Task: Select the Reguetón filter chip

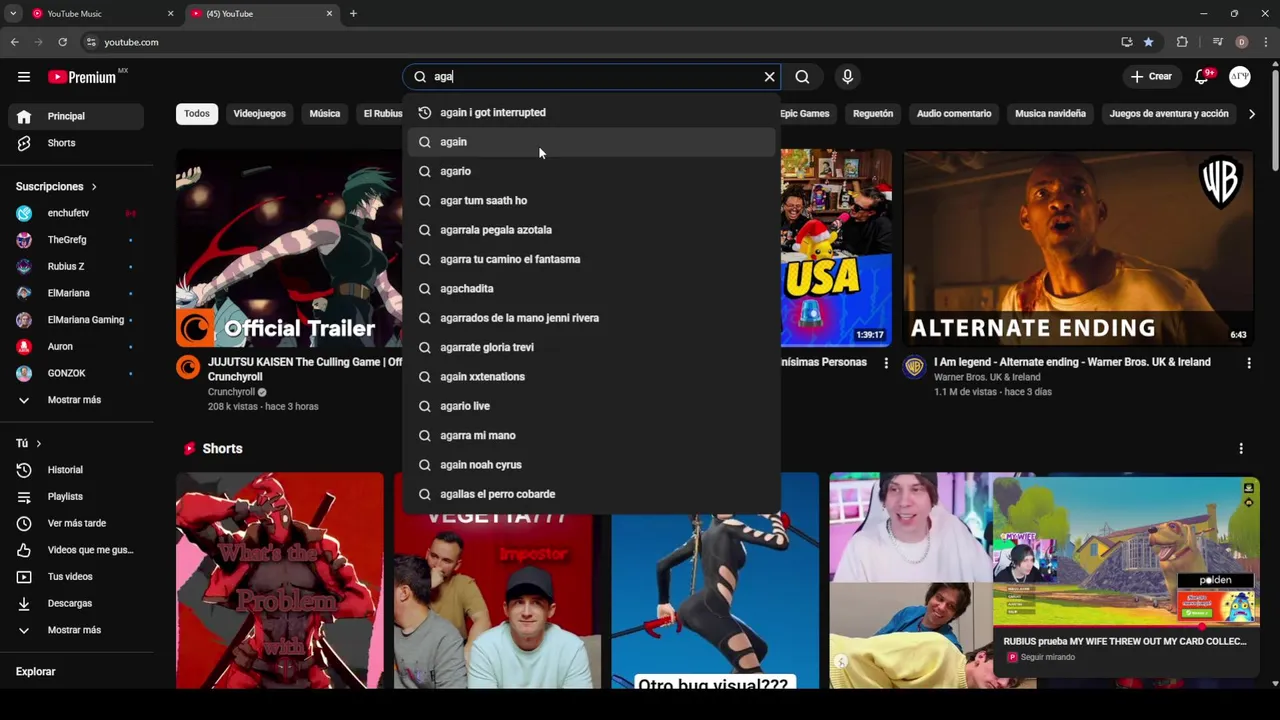Action: (x=873, y=114)
